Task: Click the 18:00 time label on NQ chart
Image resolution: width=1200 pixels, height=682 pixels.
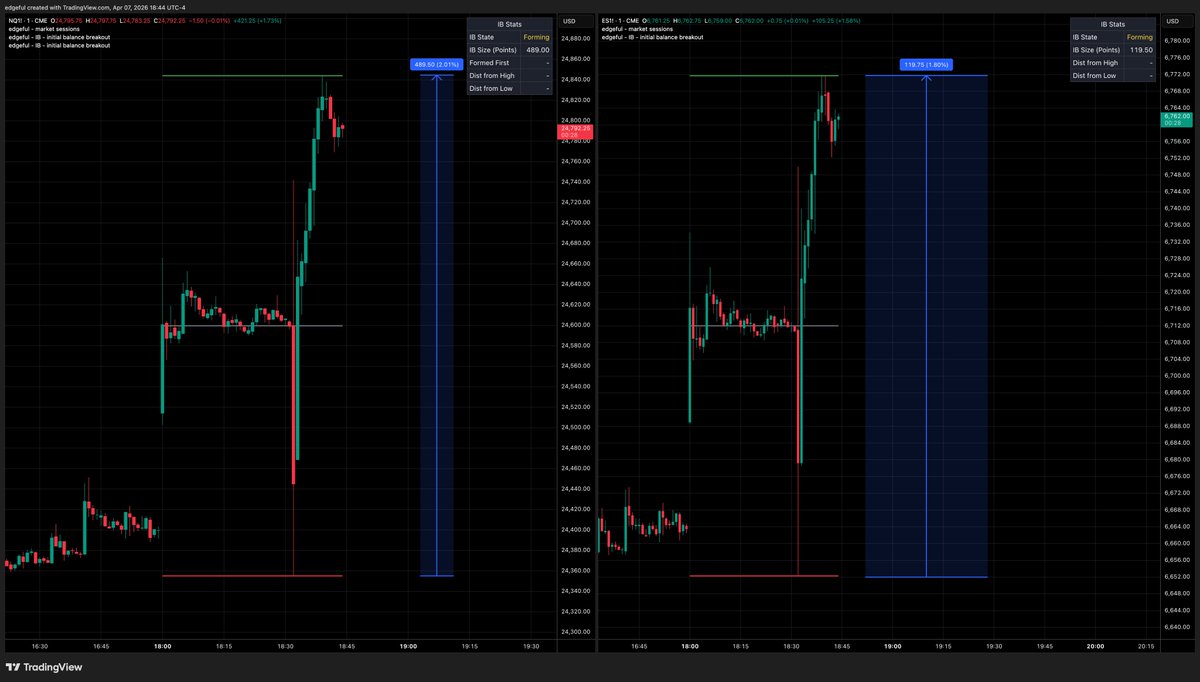Action: [162, 646]
